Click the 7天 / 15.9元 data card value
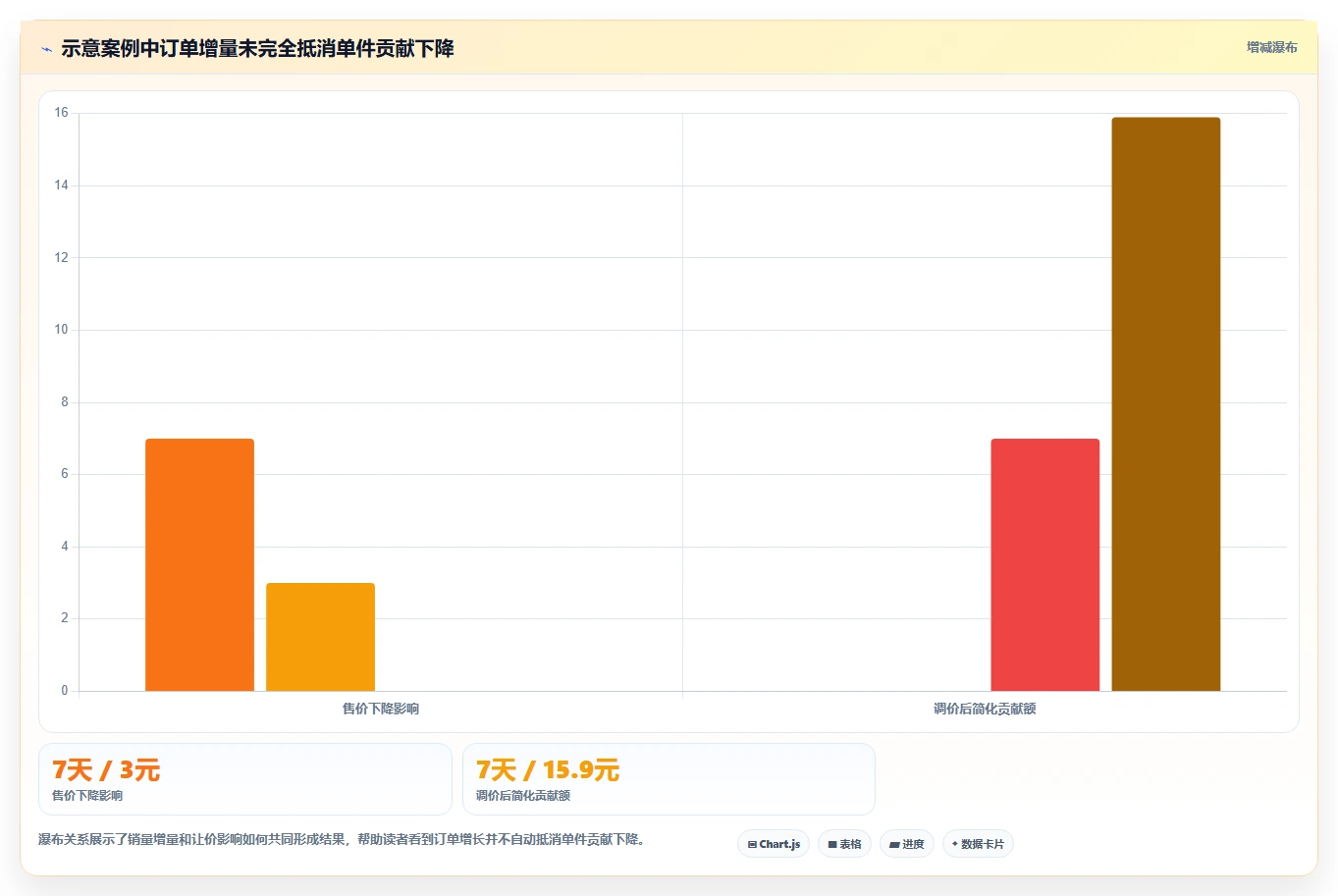1338x896 pixels. (x=548, y=770)
